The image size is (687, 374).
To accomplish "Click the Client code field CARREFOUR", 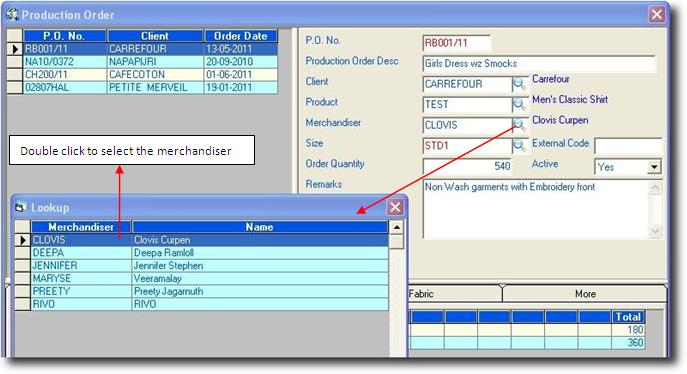I will click(x=467, y=84).
